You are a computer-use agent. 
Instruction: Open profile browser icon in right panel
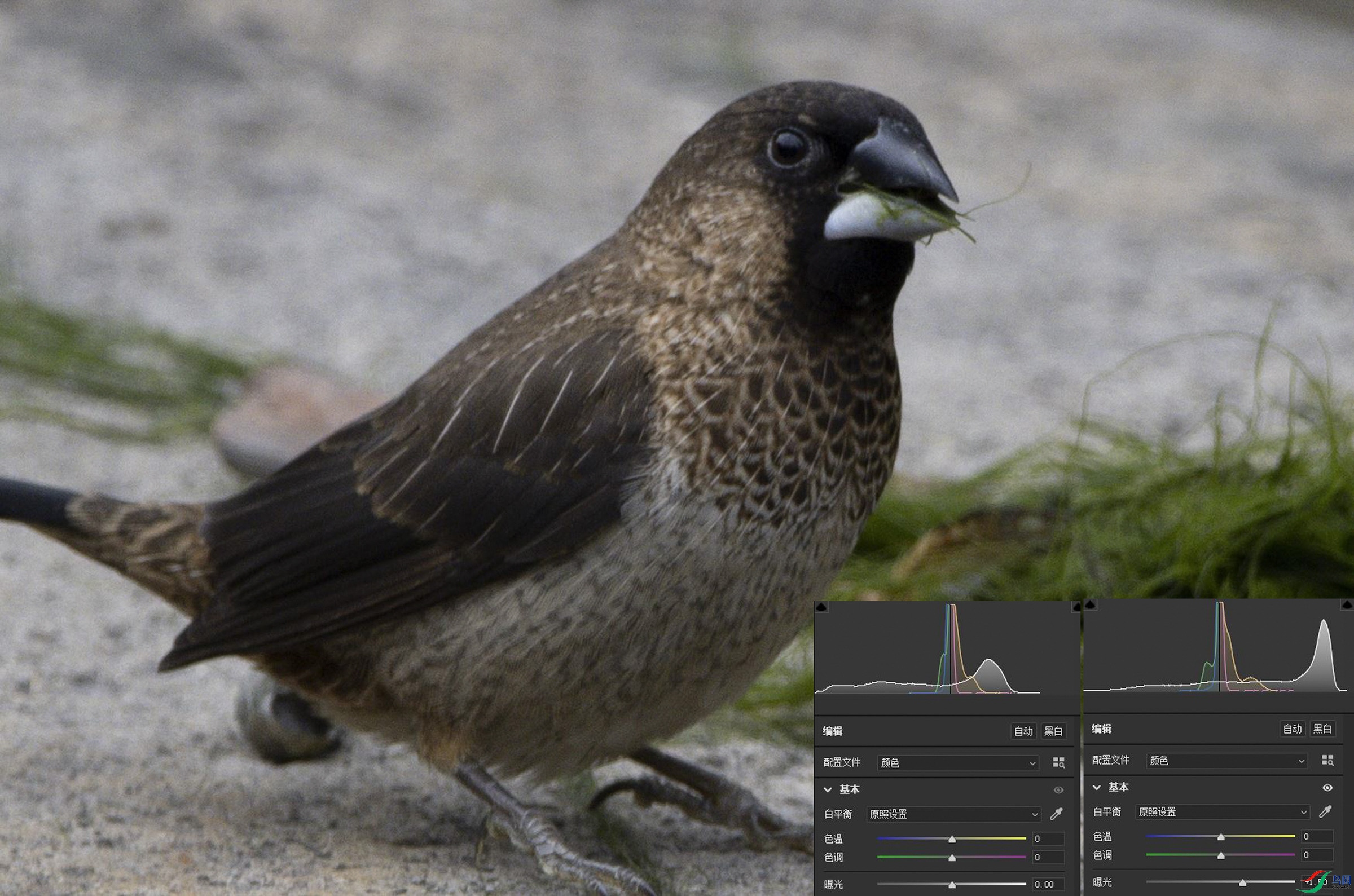pos(1327,760)
